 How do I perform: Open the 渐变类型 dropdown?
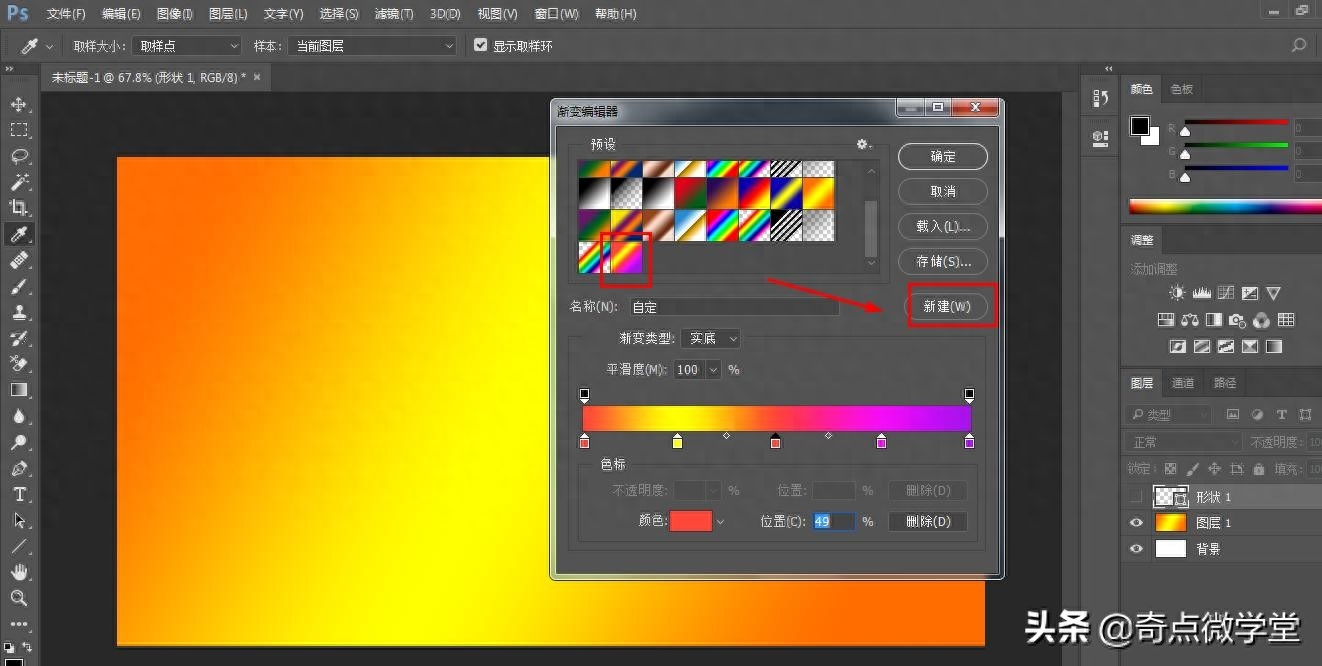(710, 339)
